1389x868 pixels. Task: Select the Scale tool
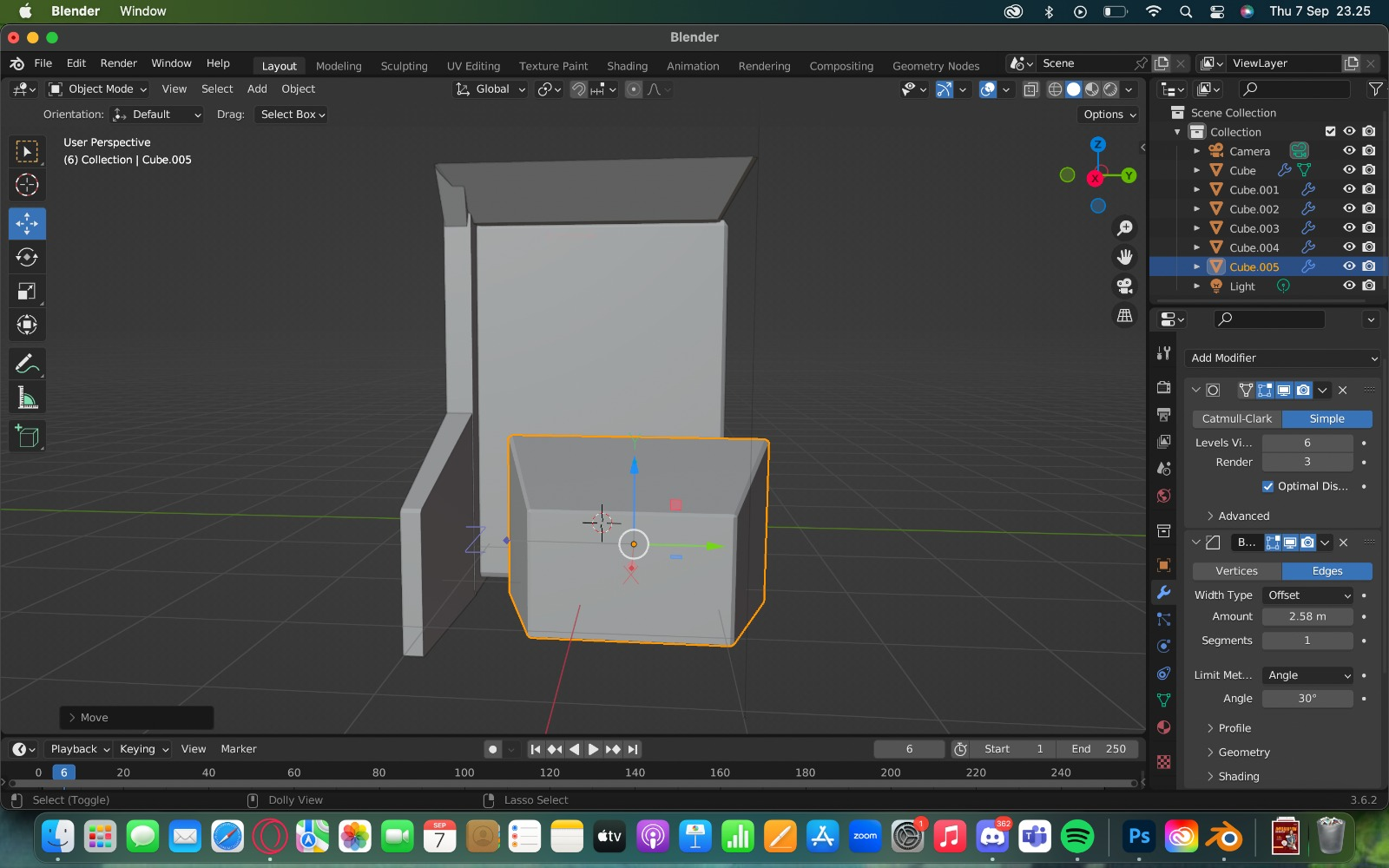(27, 292)
